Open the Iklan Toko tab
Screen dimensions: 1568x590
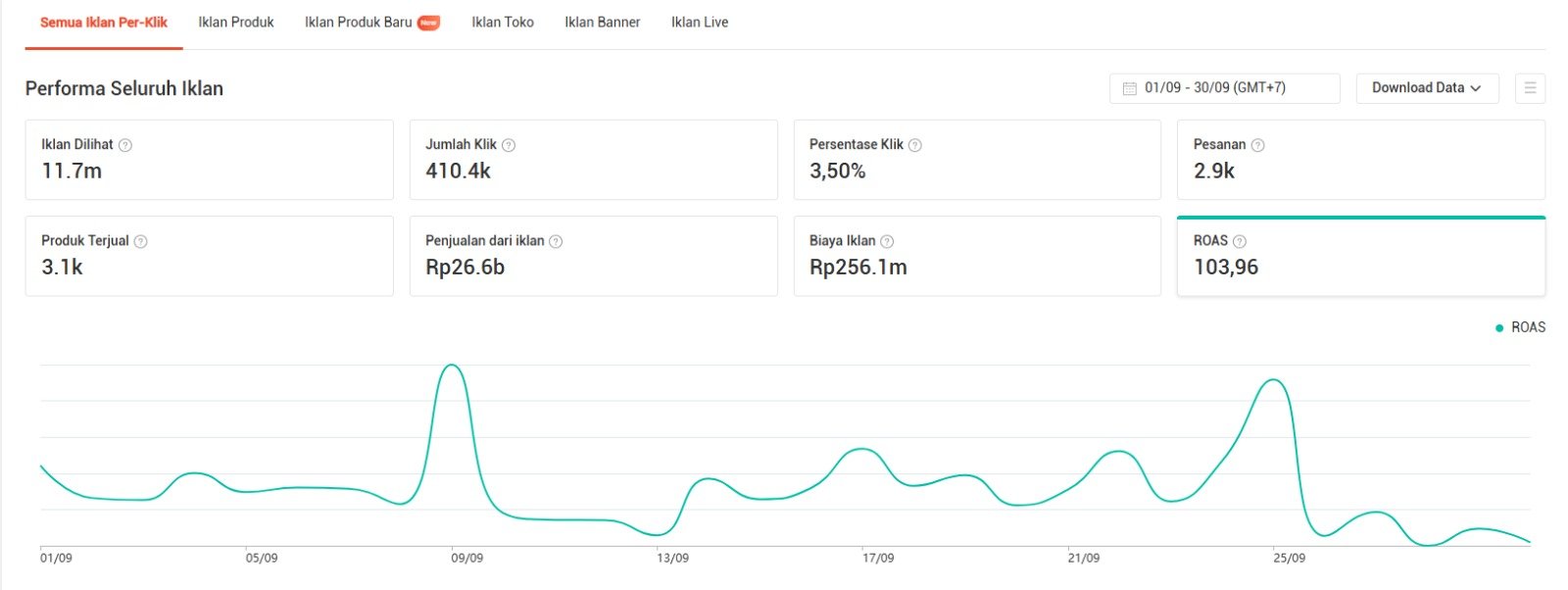point(503,23)
